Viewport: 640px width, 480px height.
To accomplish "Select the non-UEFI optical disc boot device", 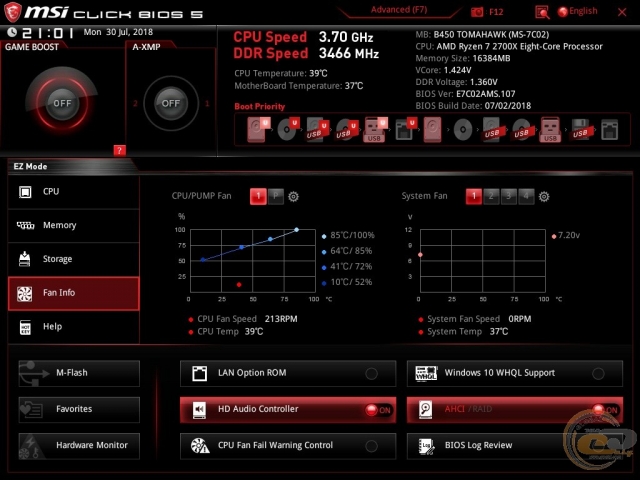I will point(463,129).
